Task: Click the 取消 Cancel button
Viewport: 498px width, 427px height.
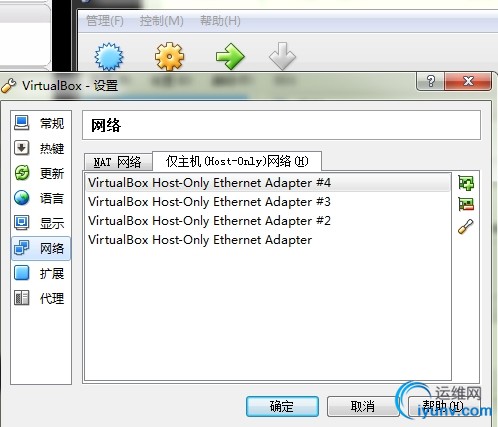Action: (x=363, y=406)
